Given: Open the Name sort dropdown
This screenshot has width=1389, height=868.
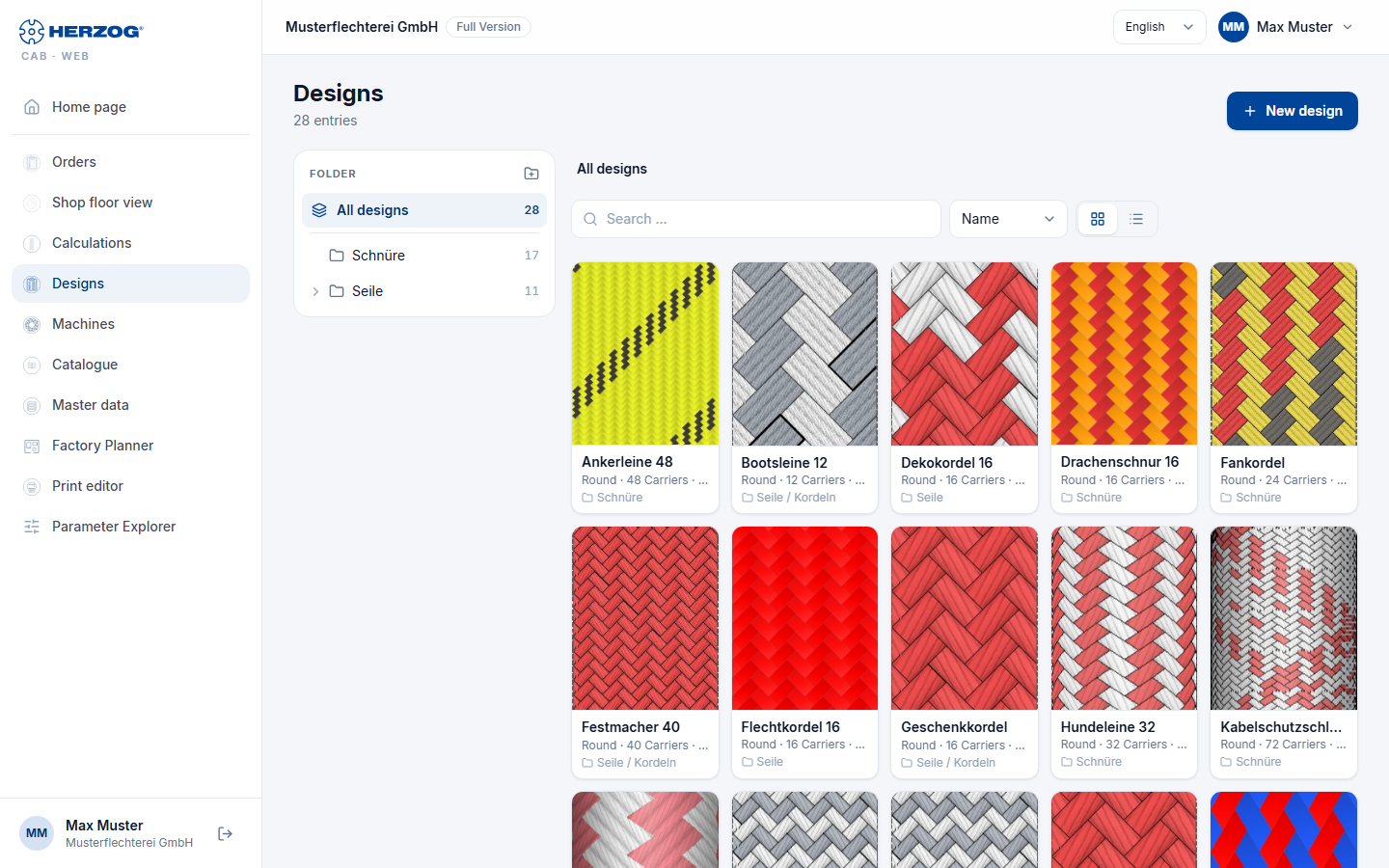Looking at the screenshot, I should pyautogui.click(x=1008, y=219).
